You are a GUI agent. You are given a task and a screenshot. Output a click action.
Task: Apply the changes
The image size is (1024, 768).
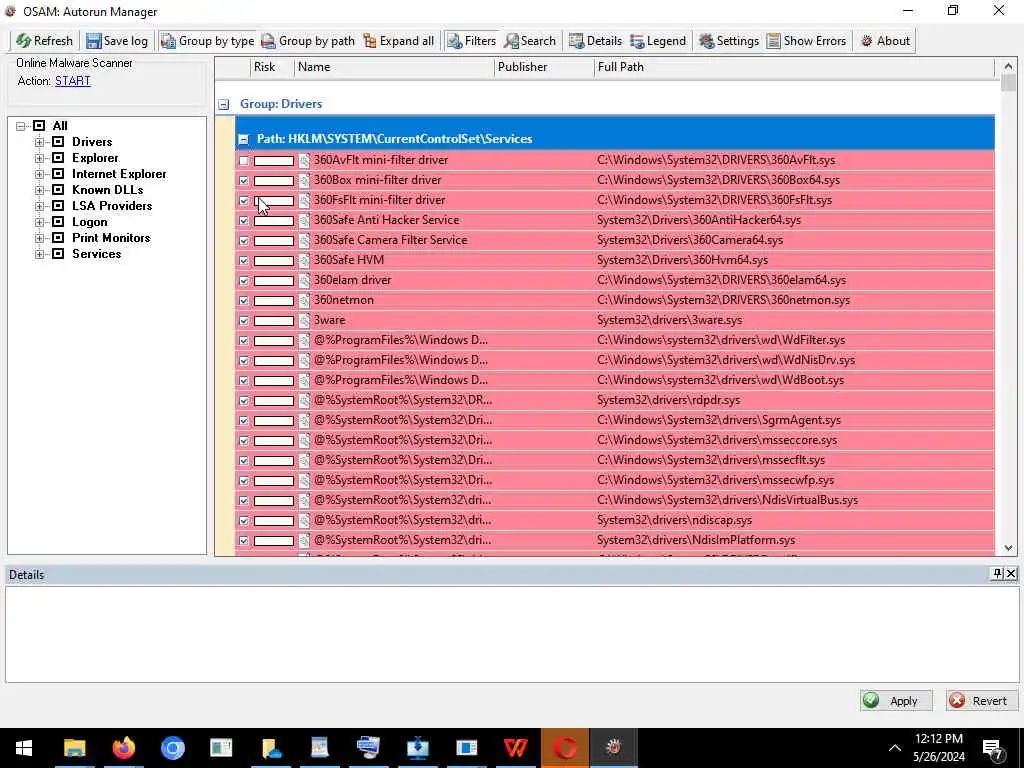click(895, 701)
